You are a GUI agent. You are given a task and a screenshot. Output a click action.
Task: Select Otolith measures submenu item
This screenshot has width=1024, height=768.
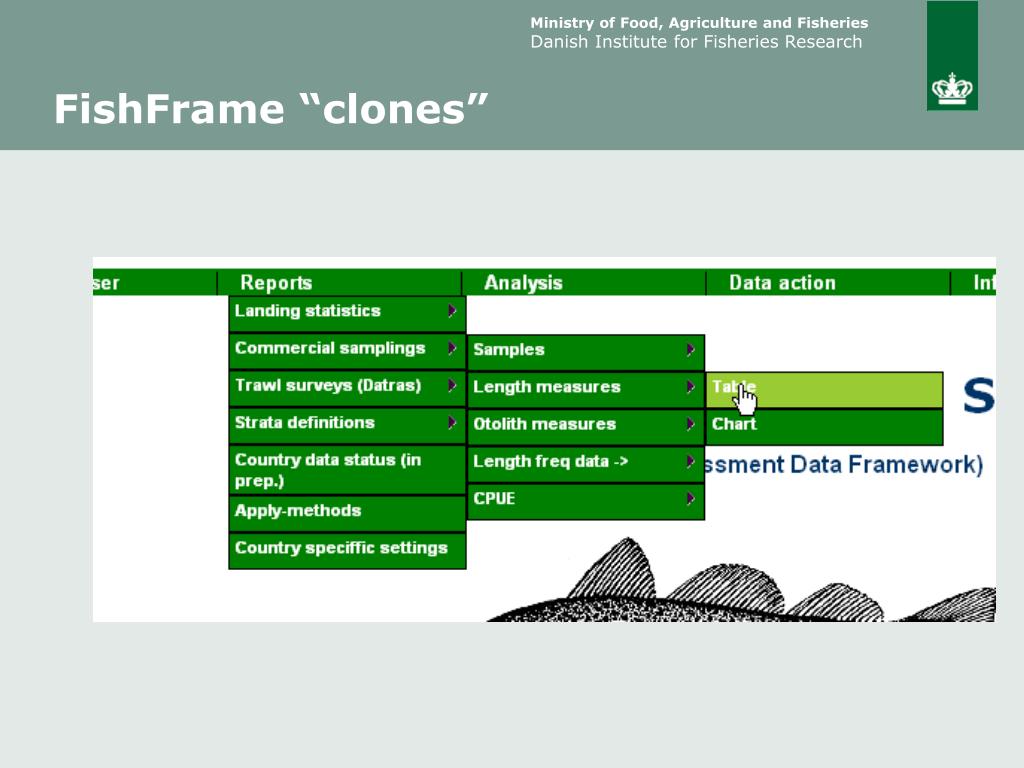(x=586, y=427)
